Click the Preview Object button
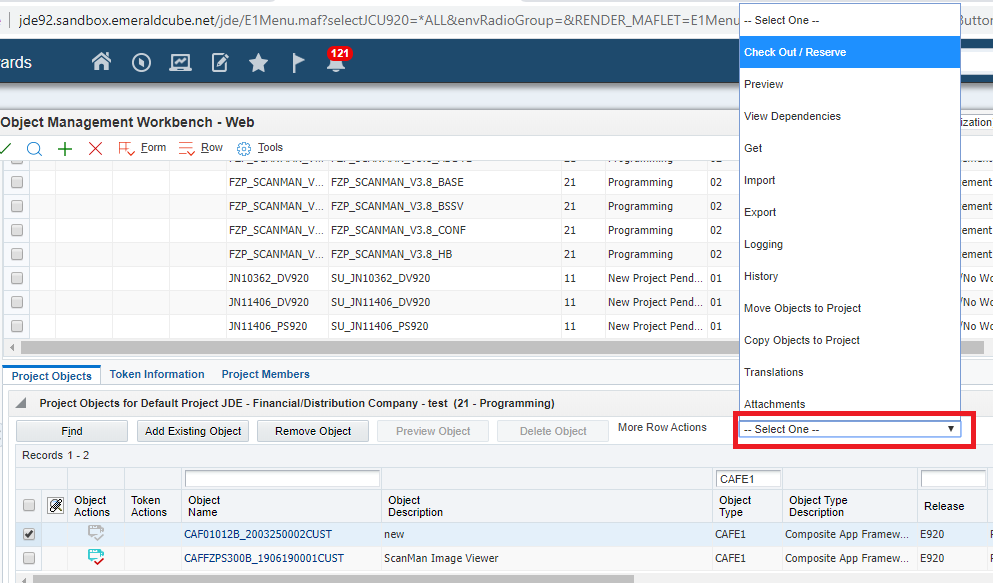Viewport: 993px width, 583px height. point(433,431)
